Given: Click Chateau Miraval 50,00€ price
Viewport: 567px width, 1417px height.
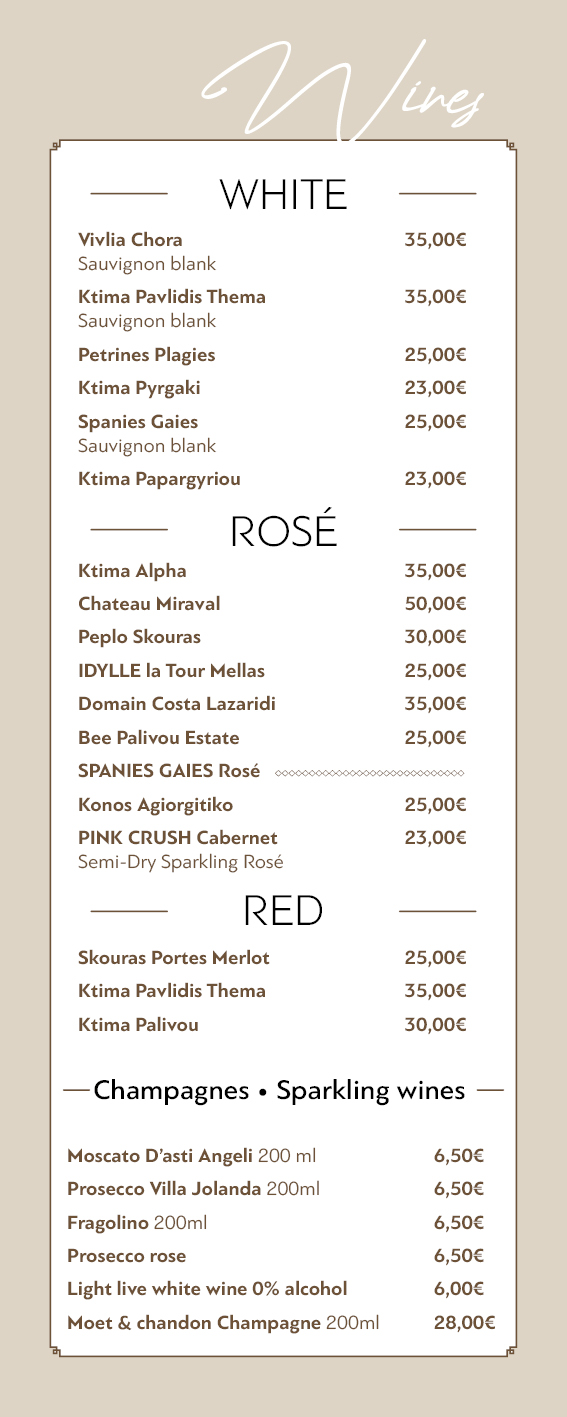Looking at the screenshot, I should click(436, 604).
